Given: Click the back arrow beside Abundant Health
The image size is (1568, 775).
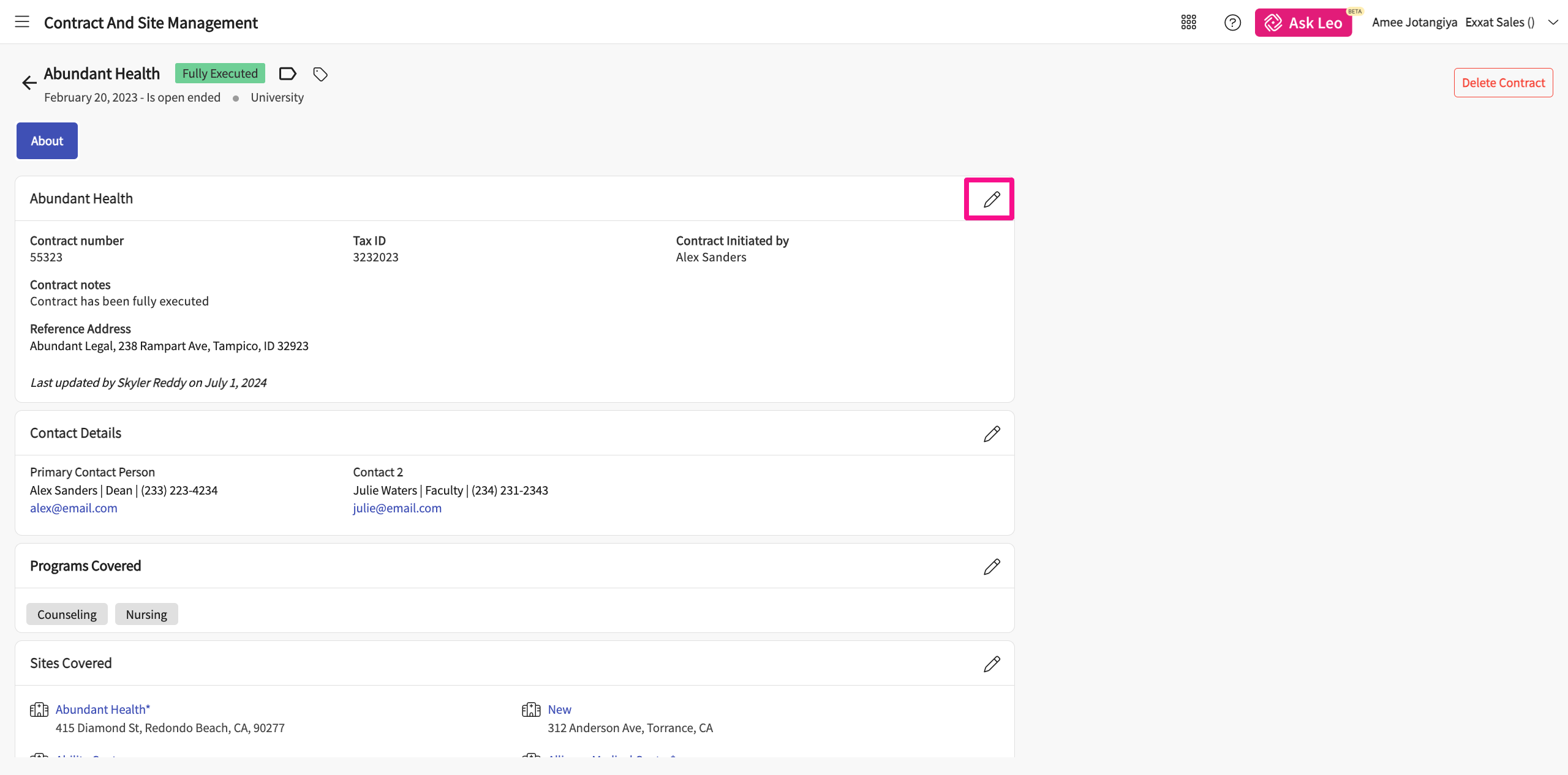Looking at the screenshot, I should point(29,83).
